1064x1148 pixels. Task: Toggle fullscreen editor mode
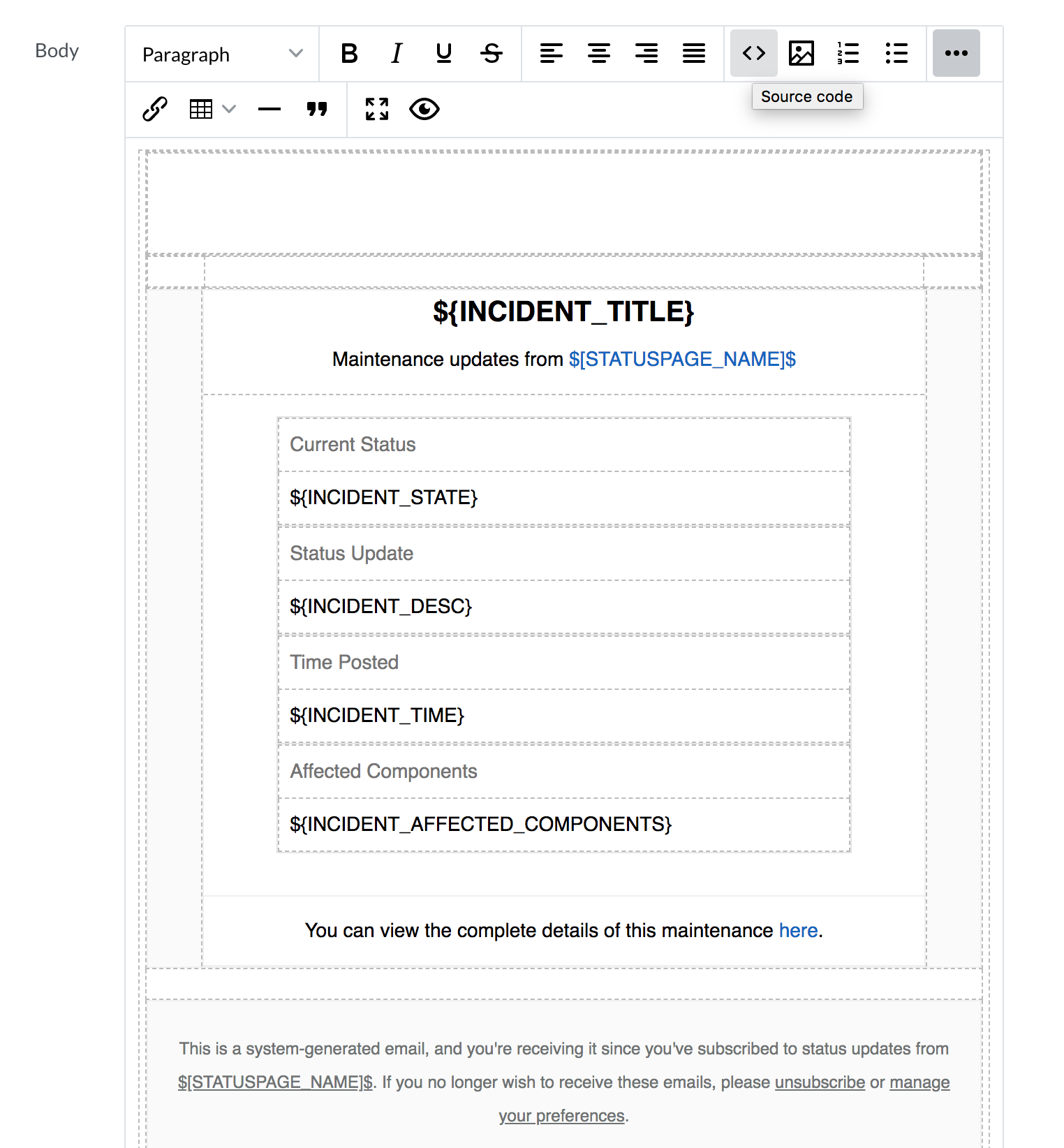(x=377, y=109)
